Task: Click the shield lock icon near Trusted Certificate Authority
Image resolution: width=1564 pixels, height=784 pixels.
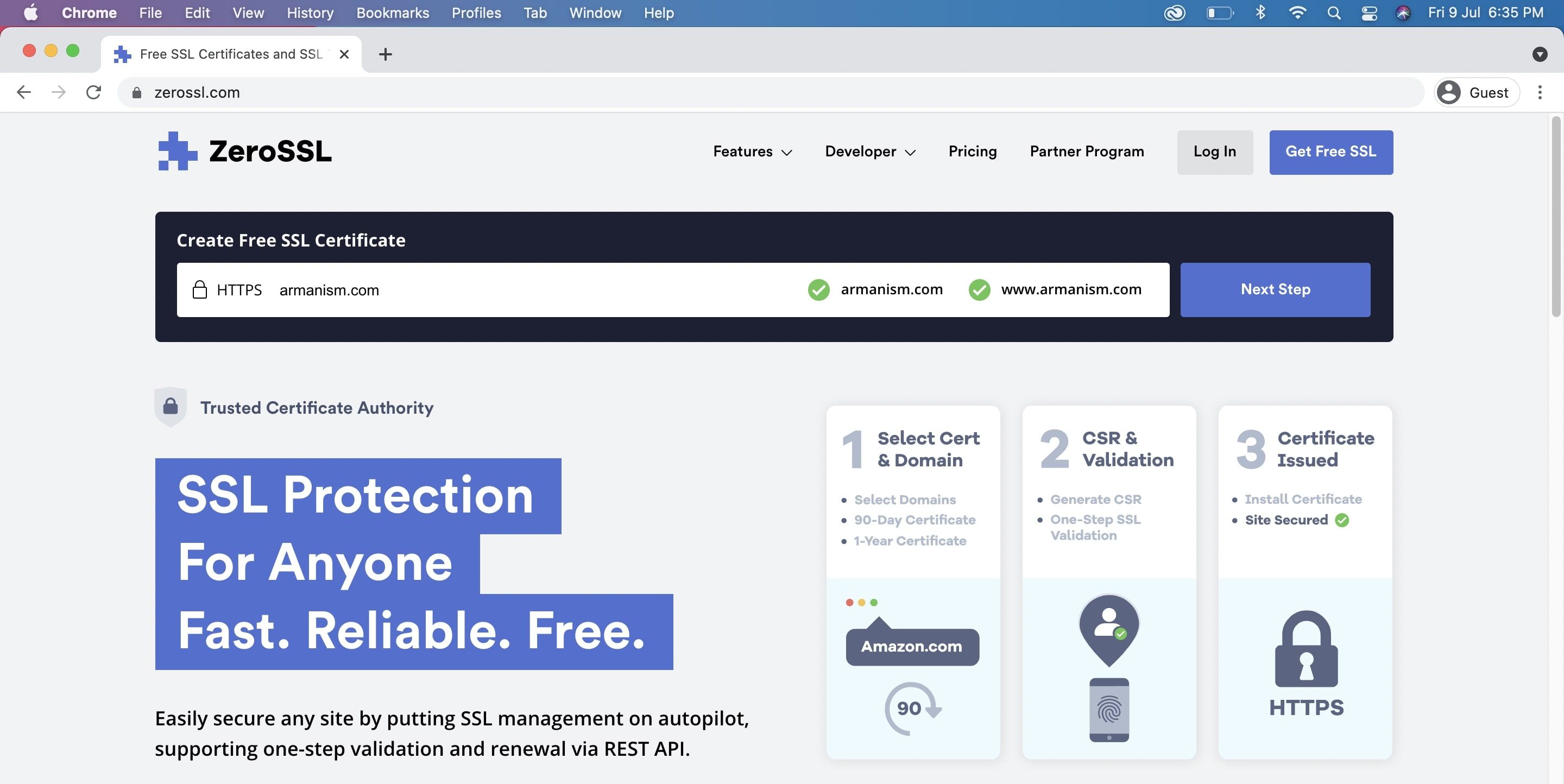Action: (171, 406)
